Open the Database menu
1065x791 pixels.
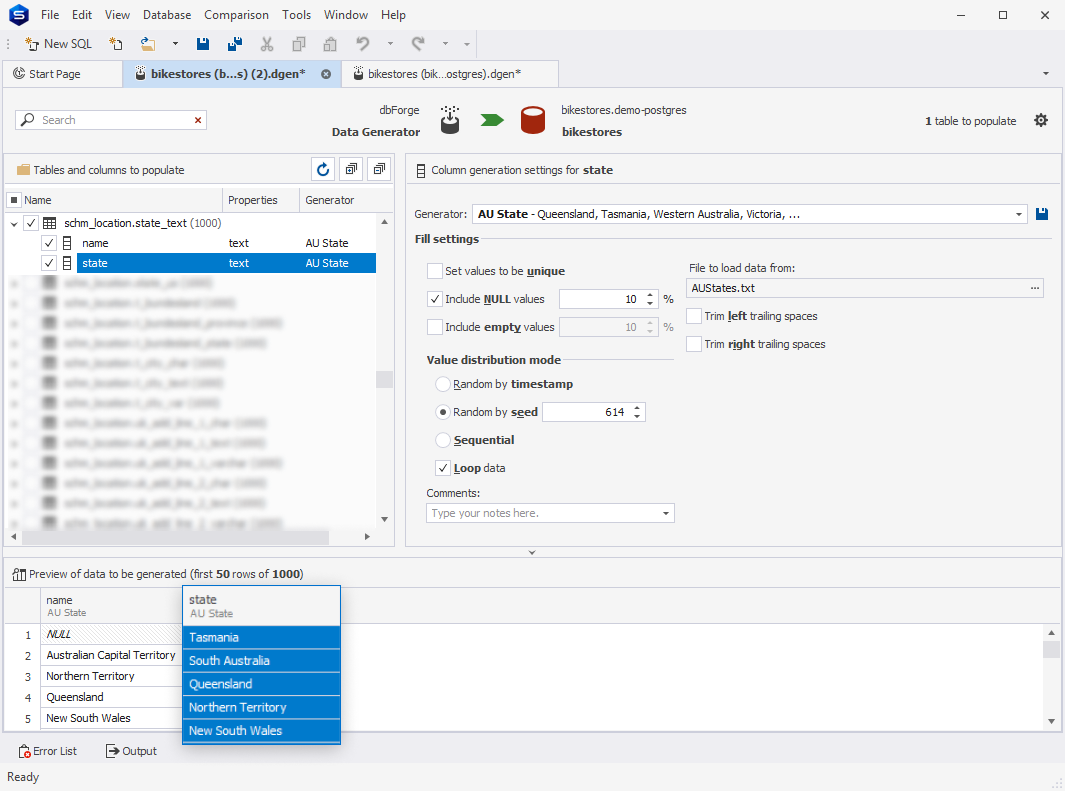click(x=166, y=15)
